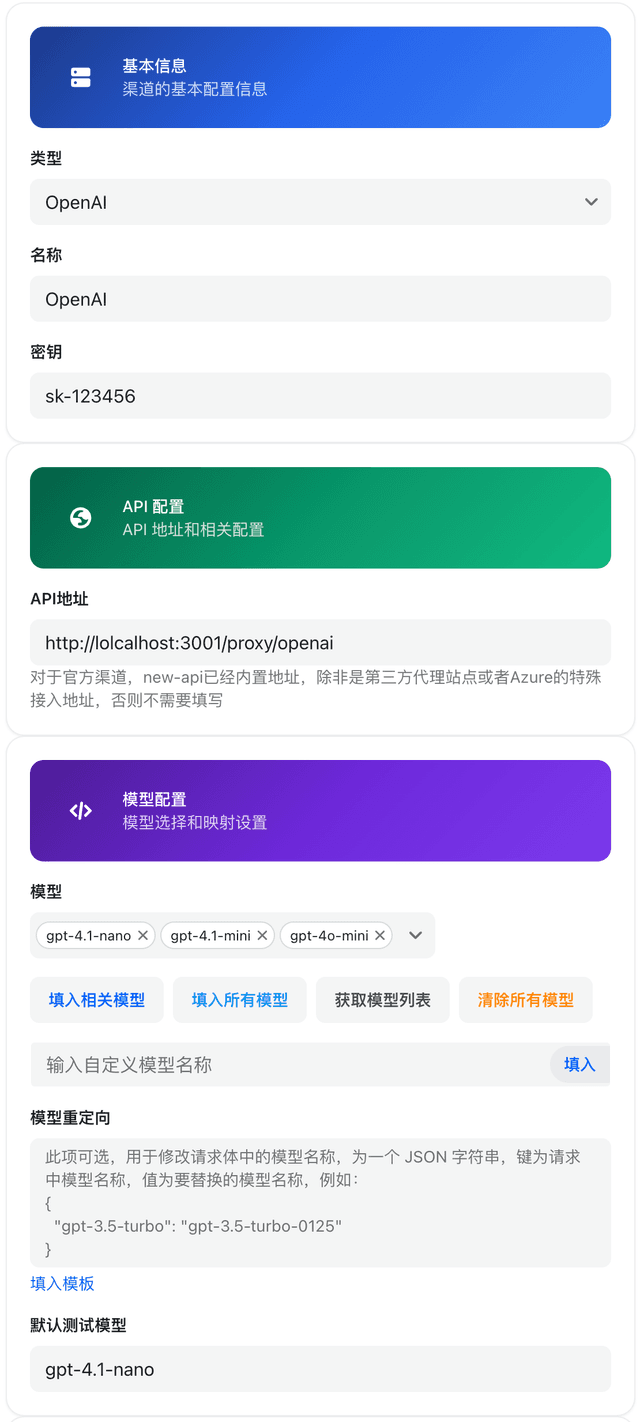The image size is (640, 1422).
Task: Remove the gpt-4.1-mini model tag
Action: coord(263,936)
